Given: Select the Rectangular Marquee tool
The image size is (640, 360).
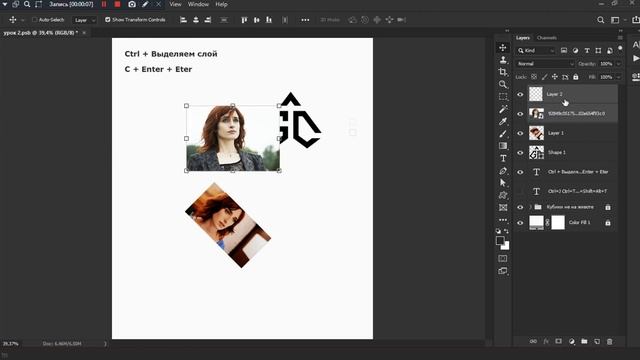Looking at the screenshot, I should [x=503, y=97].
